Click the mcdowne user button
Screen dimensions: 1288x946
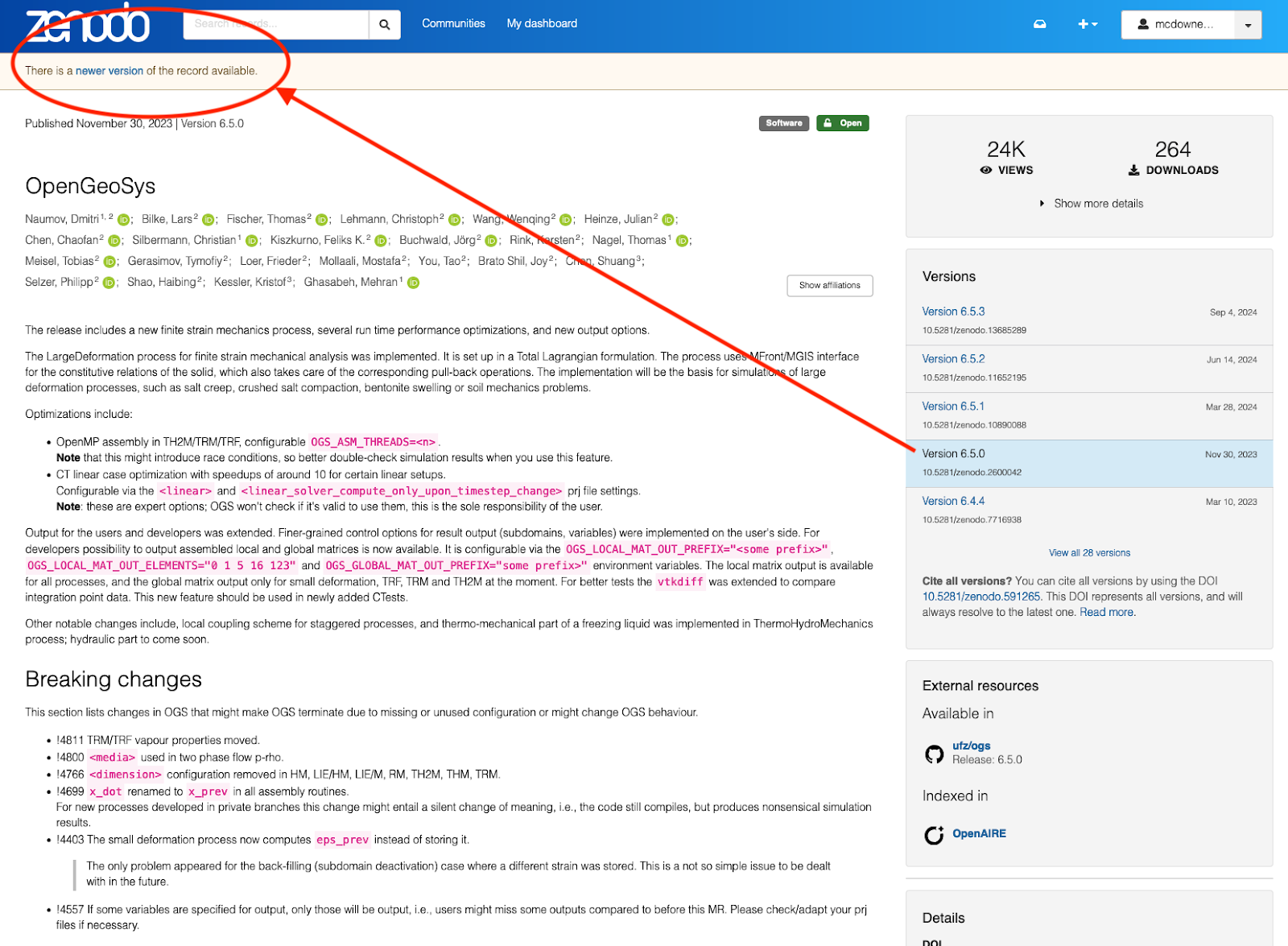point(1178,25)
